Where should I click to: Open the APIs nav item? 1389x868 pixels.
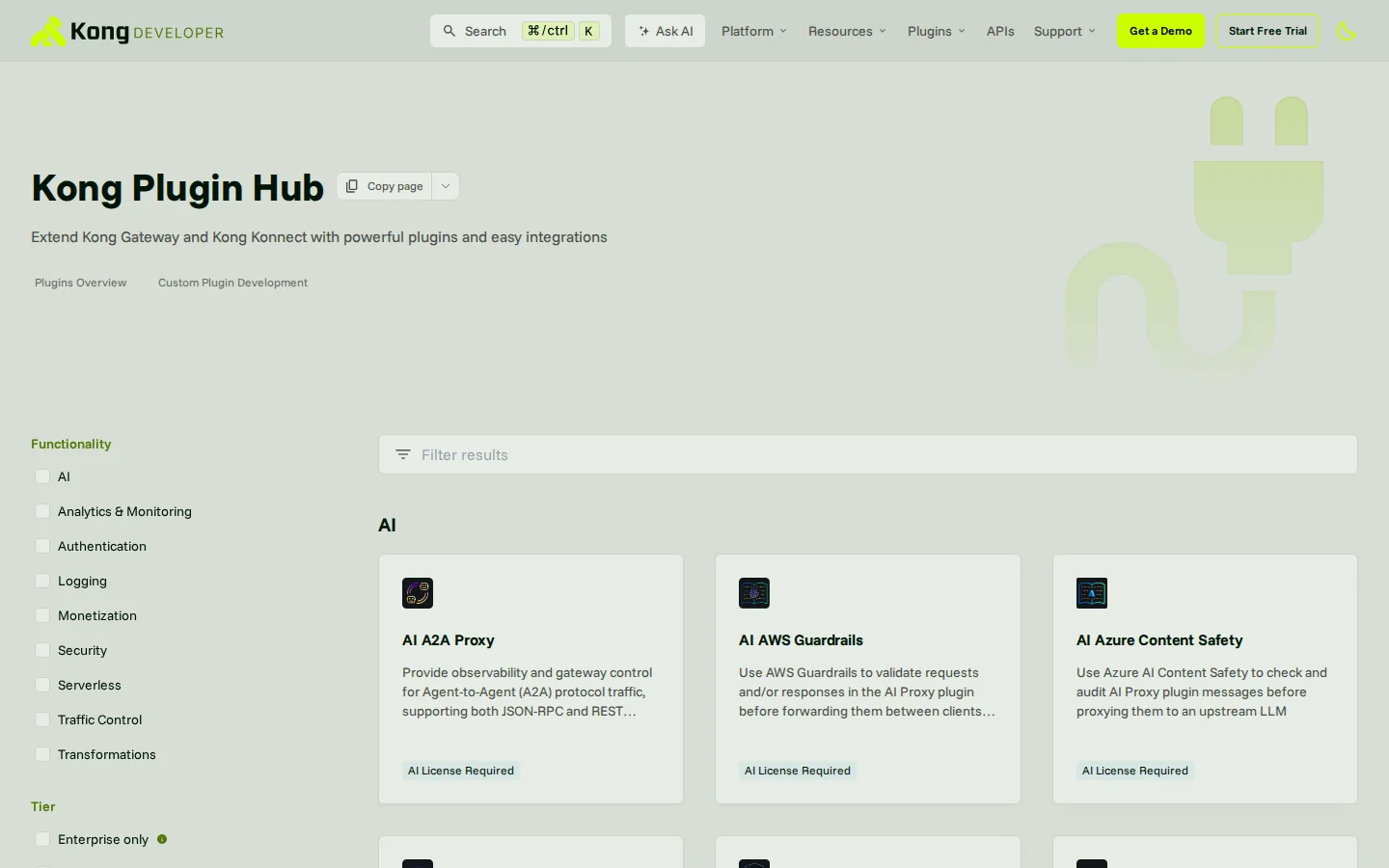(1000, 31)
